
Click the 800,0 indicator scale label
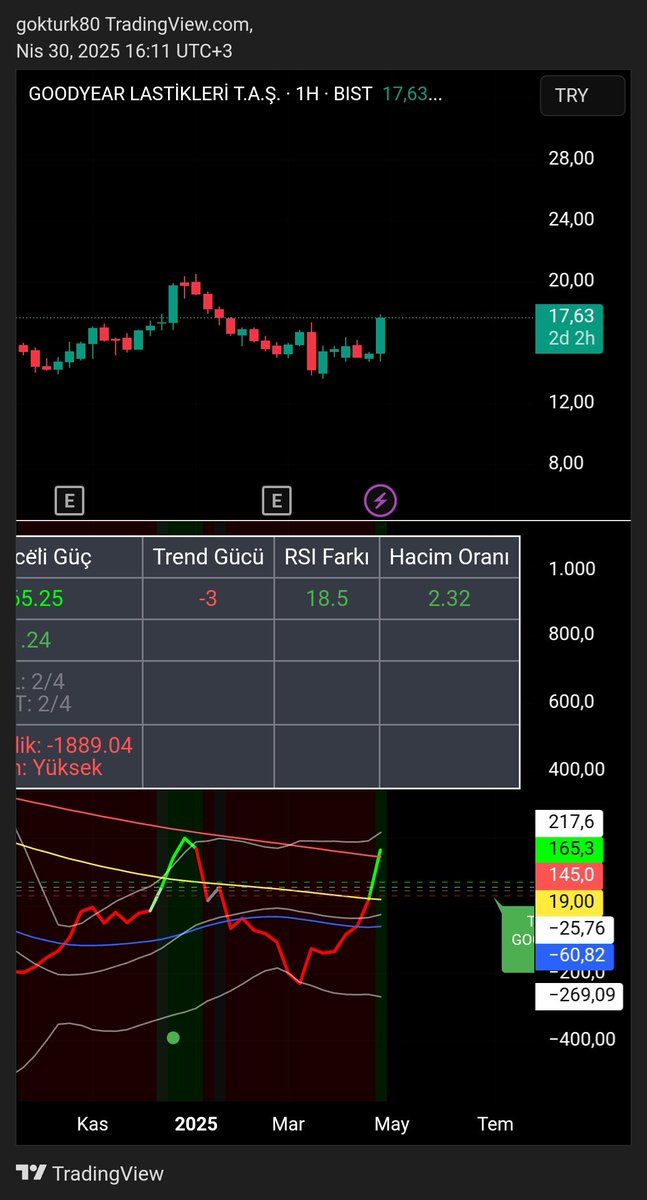point(572,634)
